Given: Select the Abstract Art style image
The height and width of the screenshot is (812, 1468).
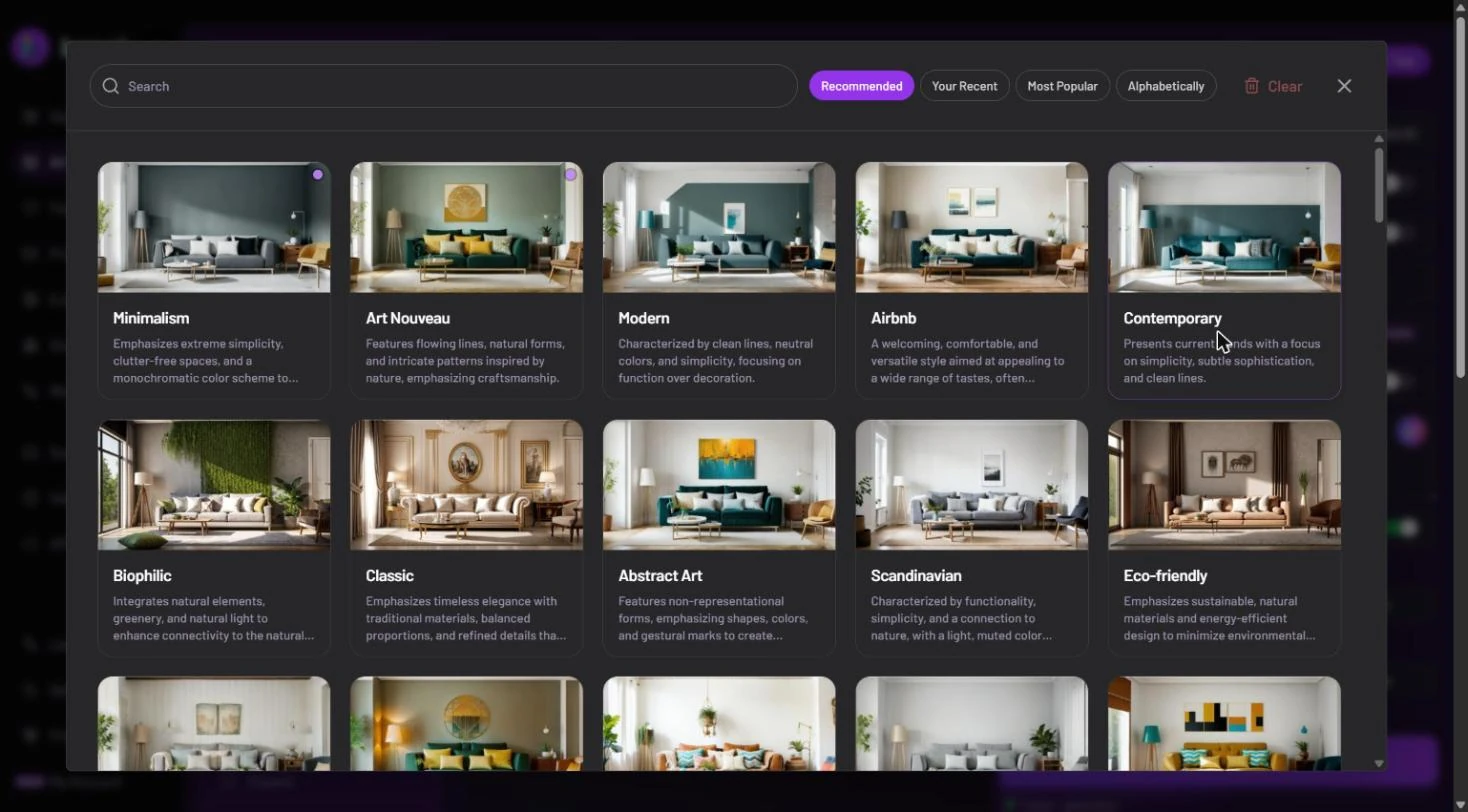Looking at the screenshot, I should click(x=719, y=485).
